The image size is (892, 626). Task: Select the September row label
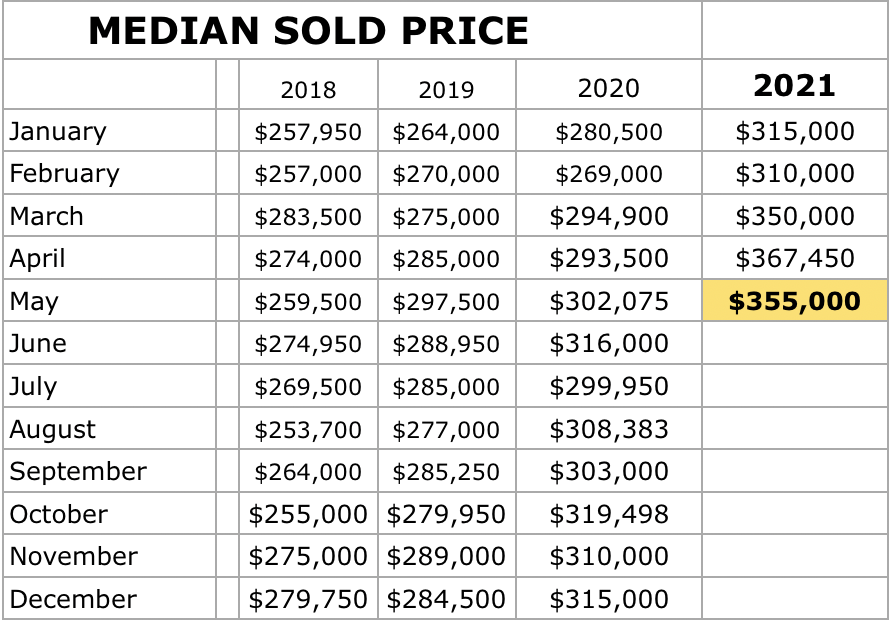(78, 471)
